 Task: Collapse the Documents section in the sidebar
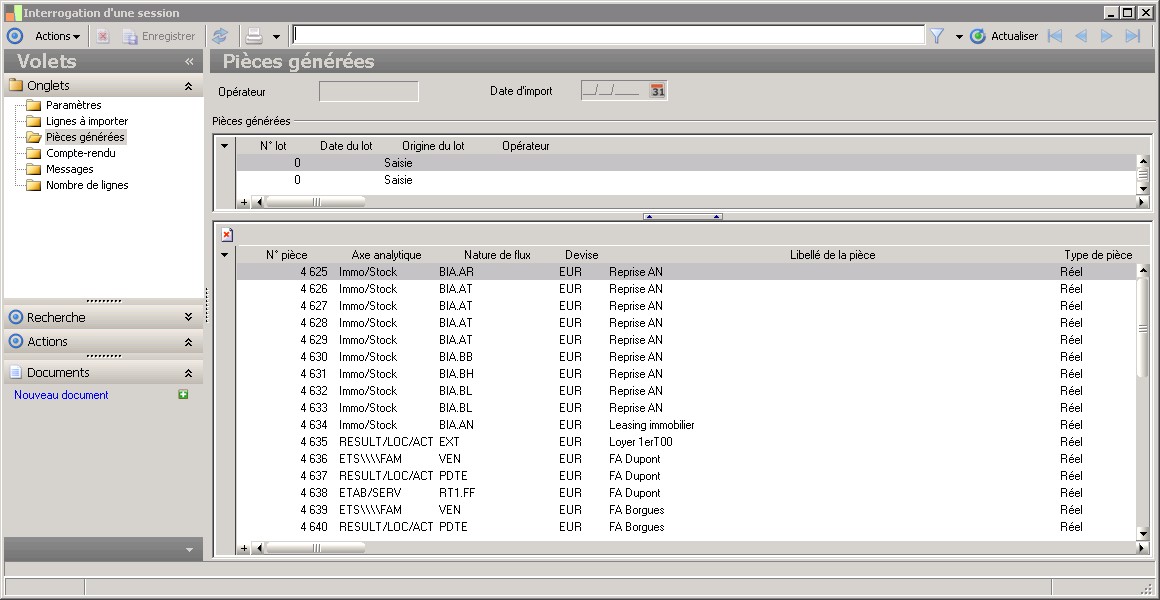pyautogui.click(x=188, y=372)
